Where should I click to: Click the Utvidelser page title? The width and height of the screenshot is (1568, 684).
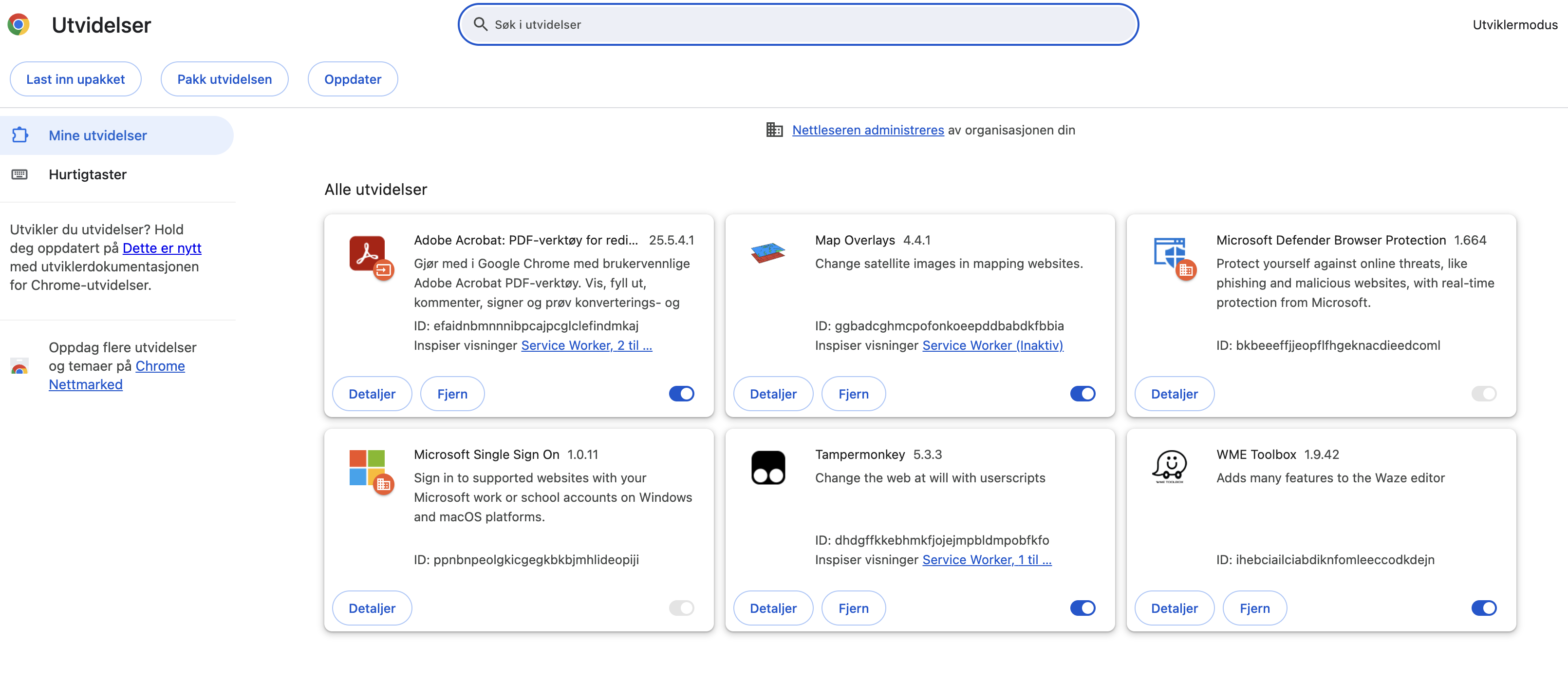(x=101, y=25)
